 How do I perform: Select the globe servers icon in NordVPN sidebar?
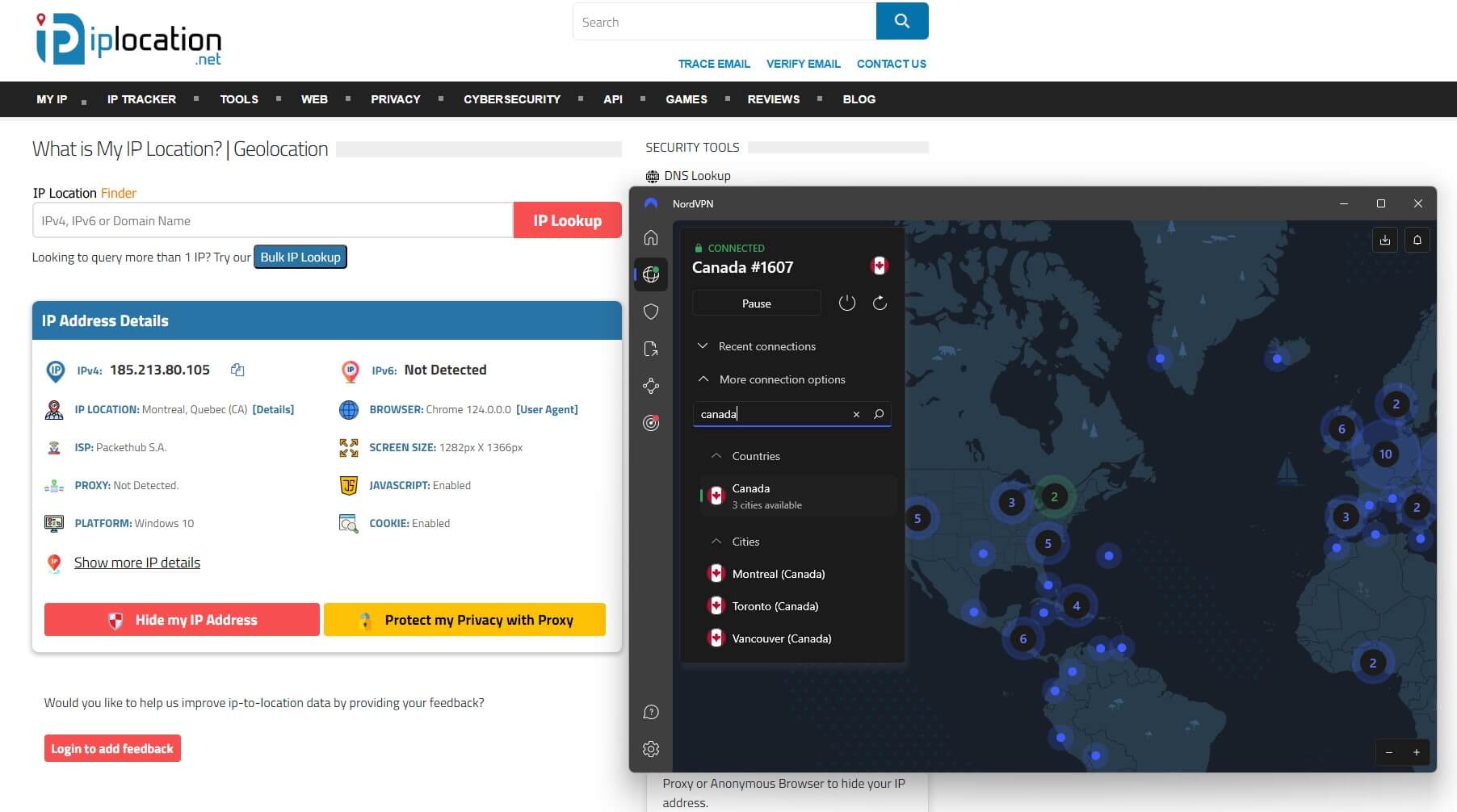pos(651,274)
